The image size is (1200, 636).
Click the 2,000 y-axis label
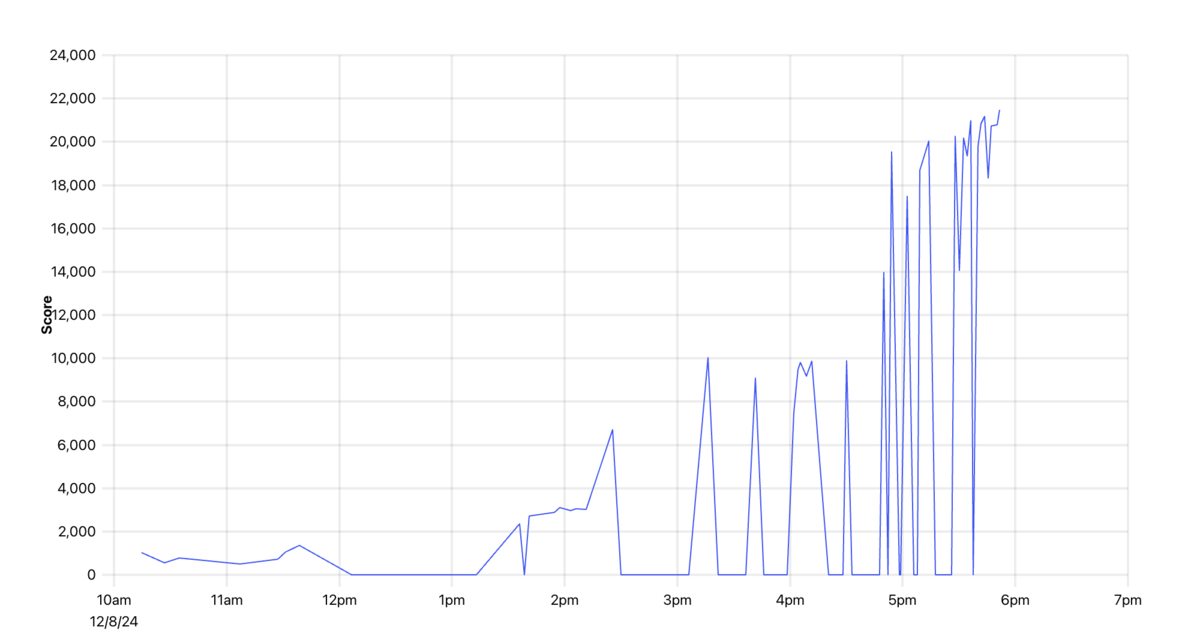76,532
